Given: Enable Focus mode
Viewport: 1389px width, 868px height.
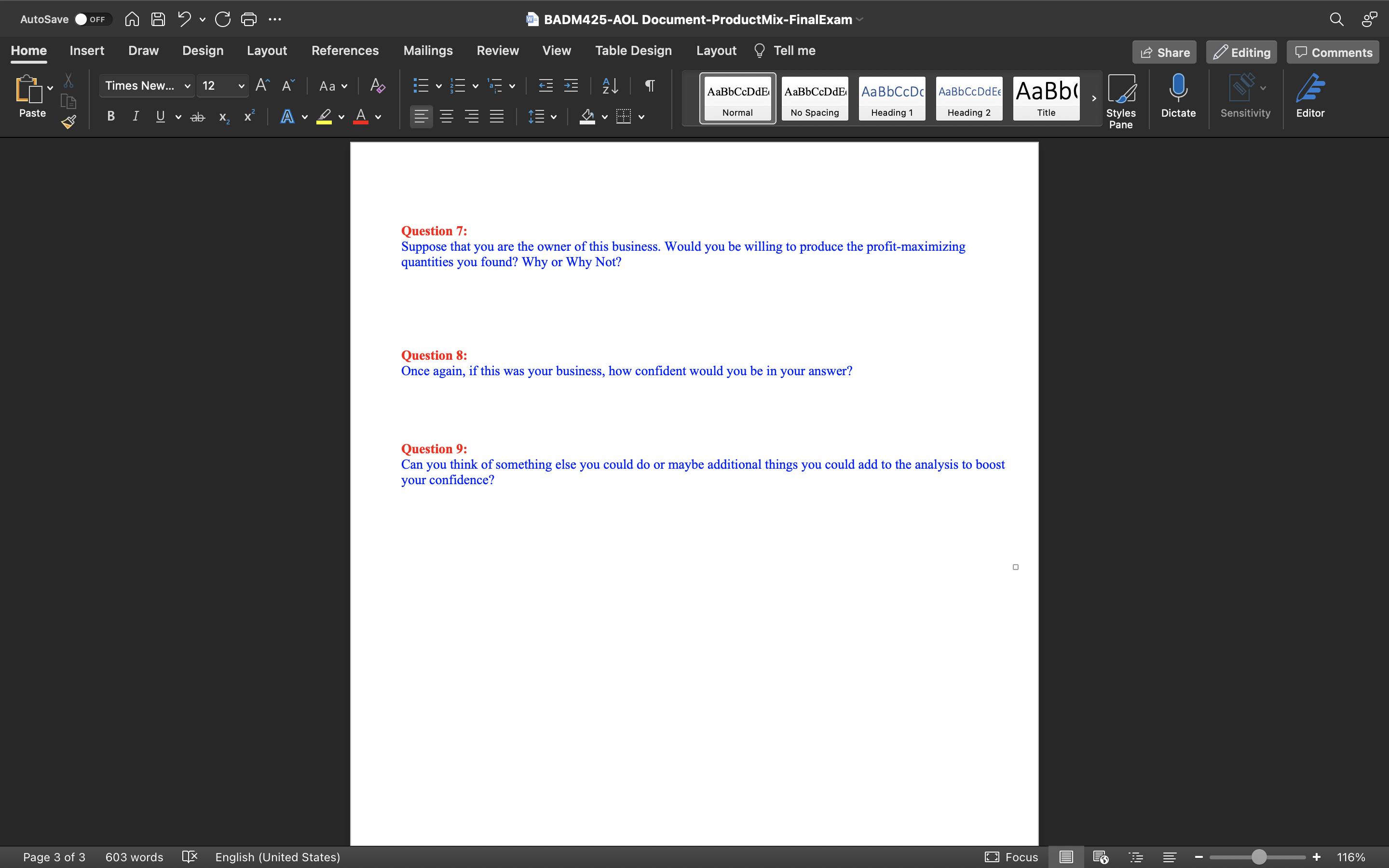Looking at the screenshot, I should (x=1010, y=856).
